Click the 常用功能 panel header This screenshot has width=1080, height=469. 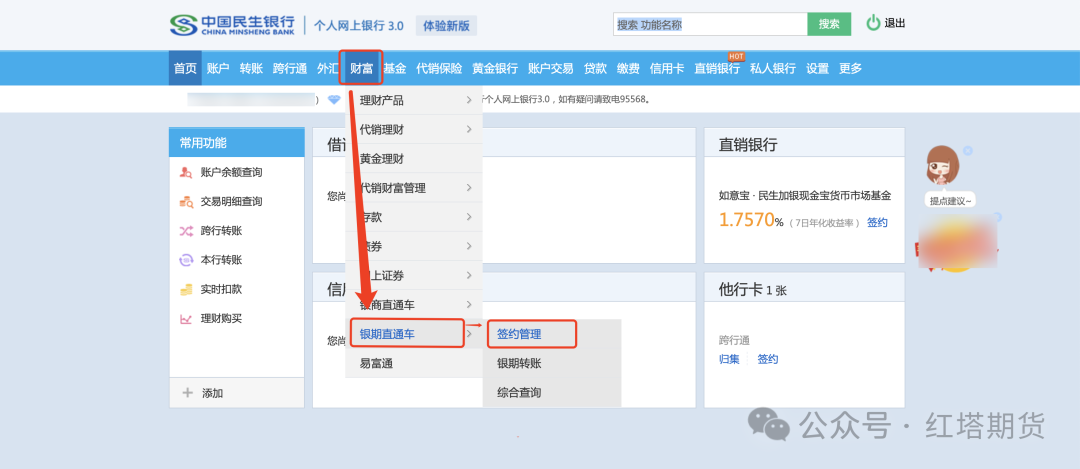(x=237, y=143)
